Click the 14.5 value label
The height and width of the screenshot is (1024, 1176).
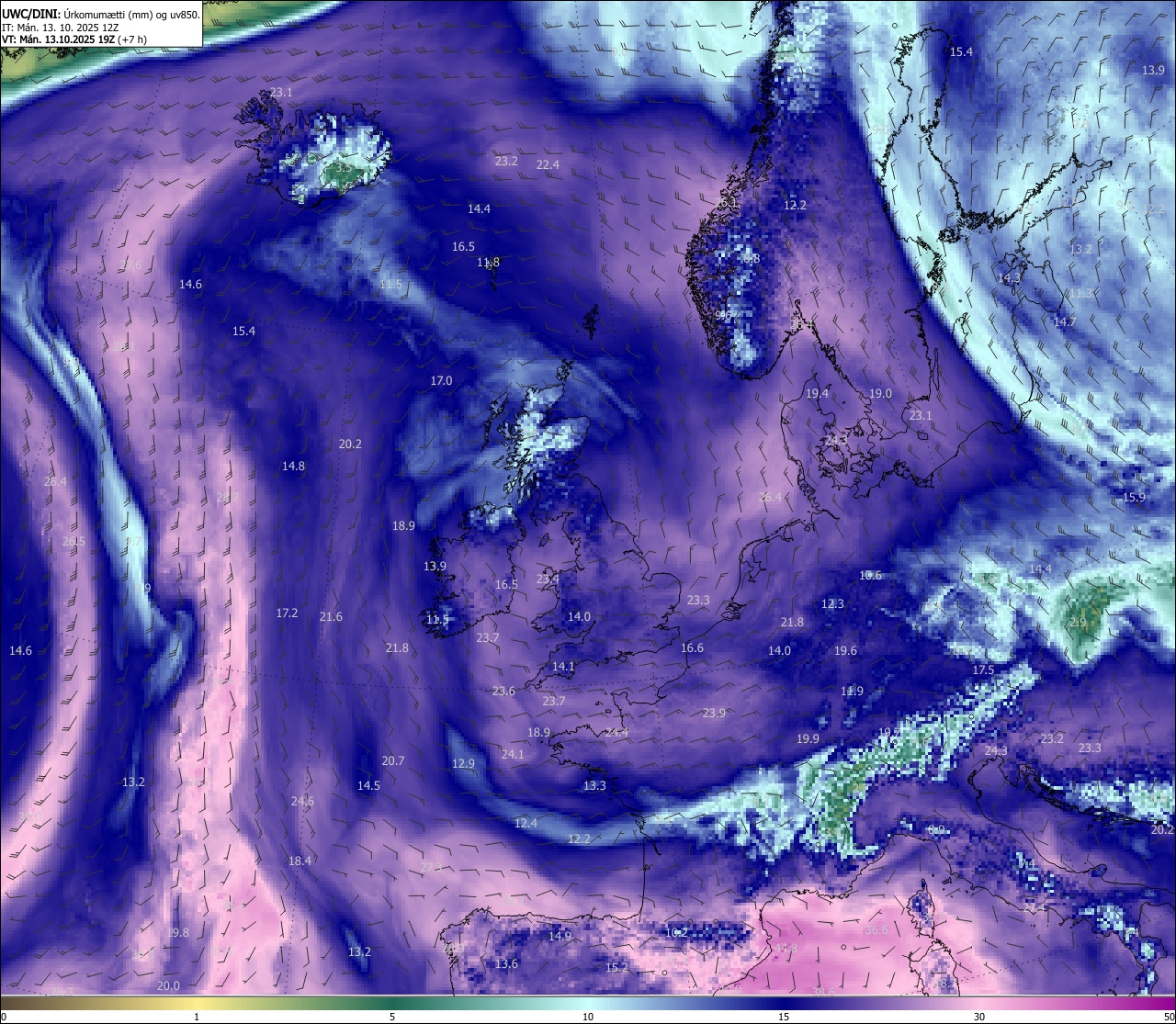click(368, 785)
